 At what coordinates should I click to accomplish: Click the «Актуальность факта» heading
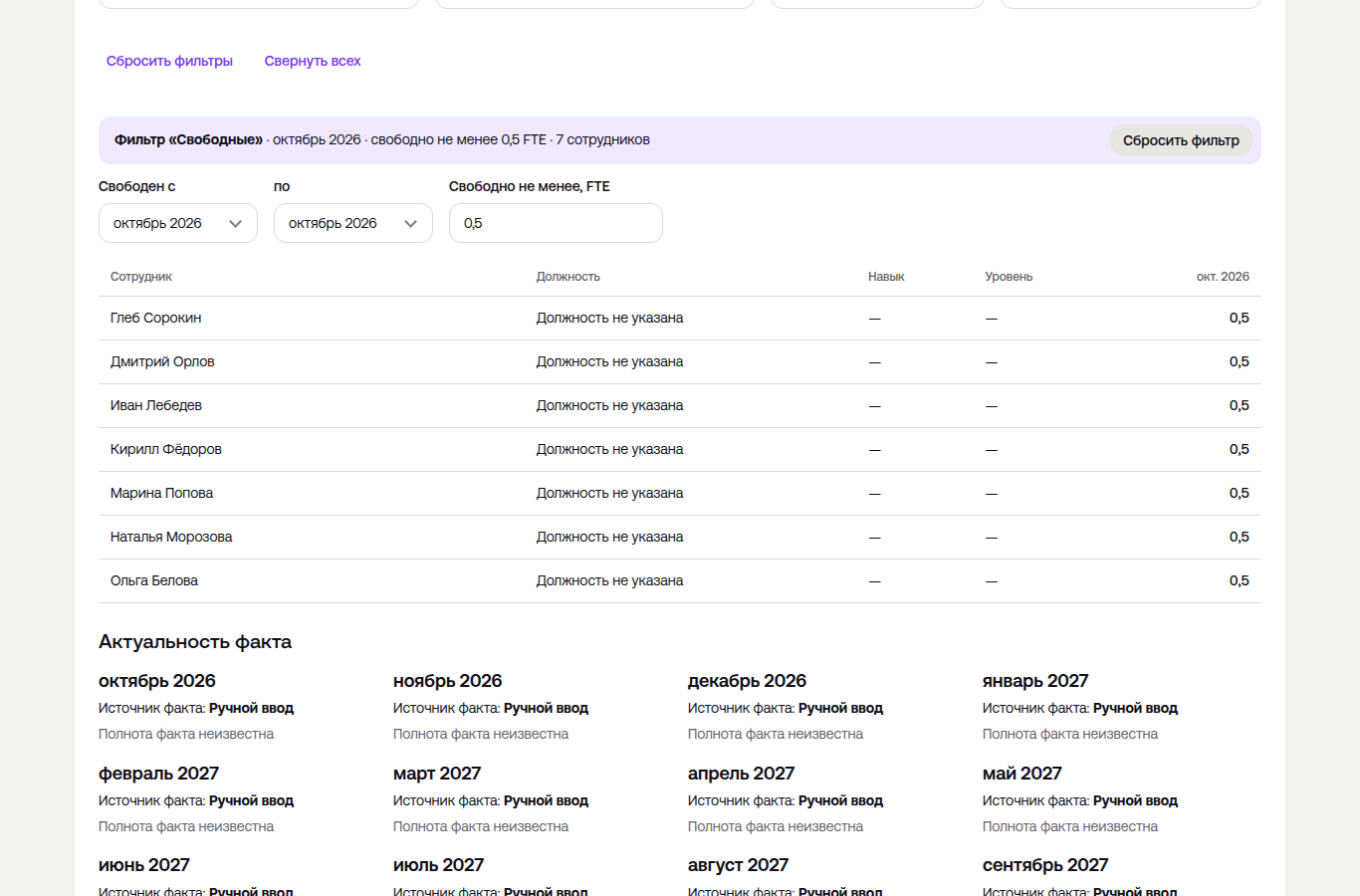pos(195,642)
